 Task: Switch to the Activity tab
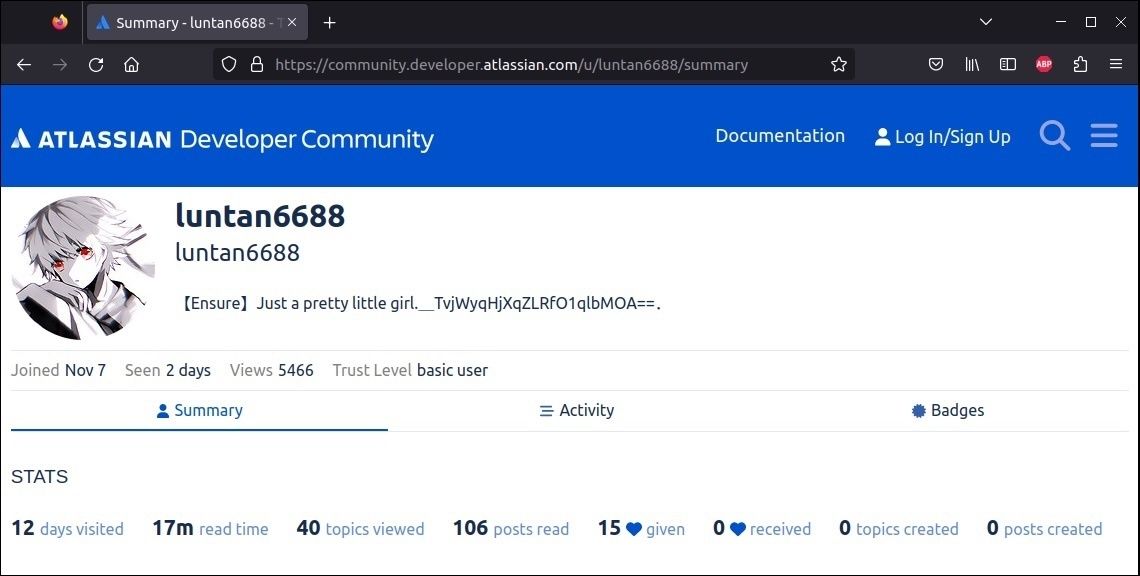(x=576, y=410)
